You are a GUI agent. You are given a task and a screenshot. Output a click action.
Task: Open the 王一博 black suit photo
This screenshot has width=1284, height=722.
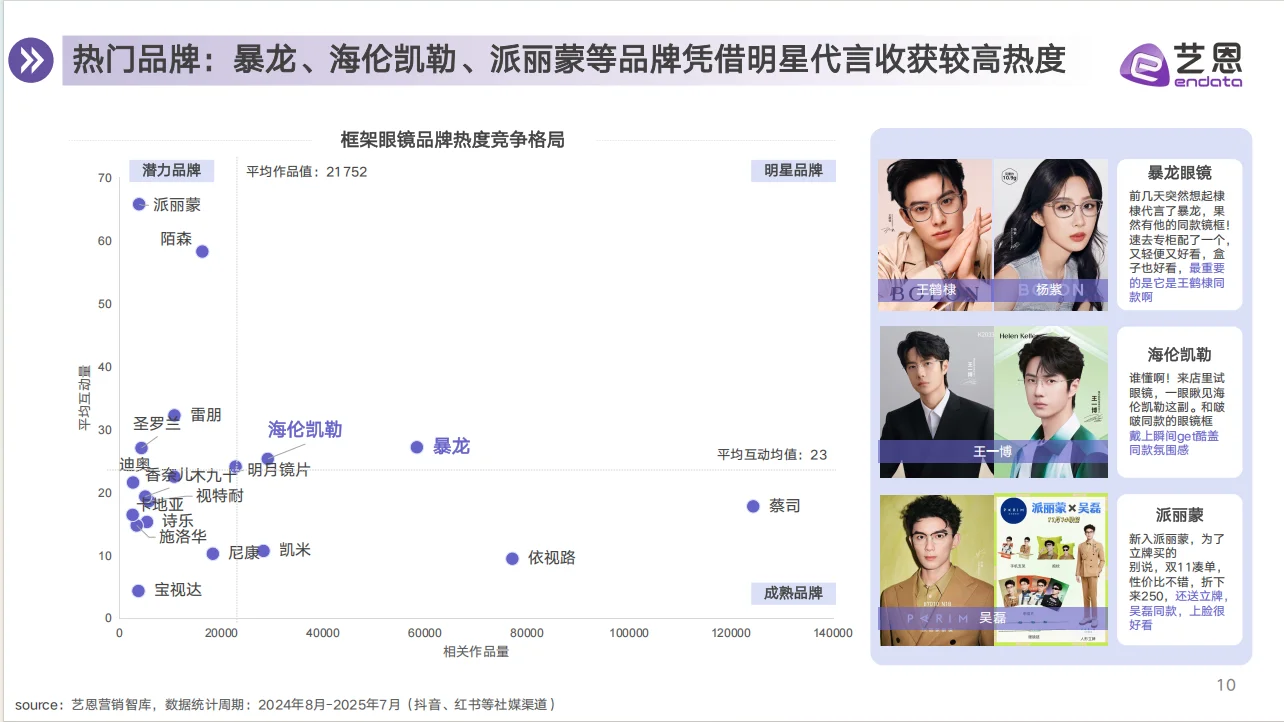pyautogui.click(x=937, y=402)
